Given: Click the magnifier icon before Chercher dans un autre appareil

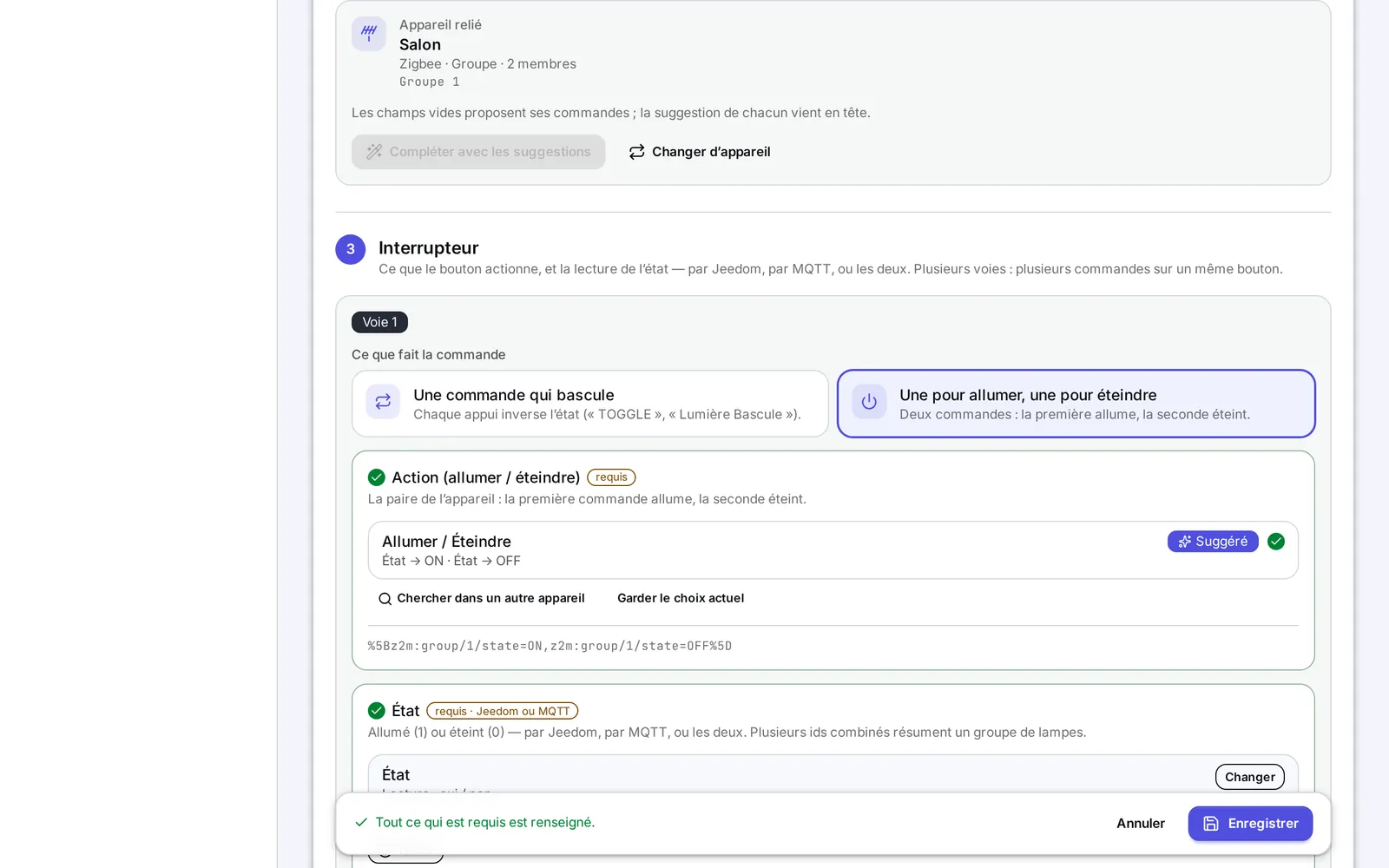Looking at the screenshot, I should [x=385, y=599].
